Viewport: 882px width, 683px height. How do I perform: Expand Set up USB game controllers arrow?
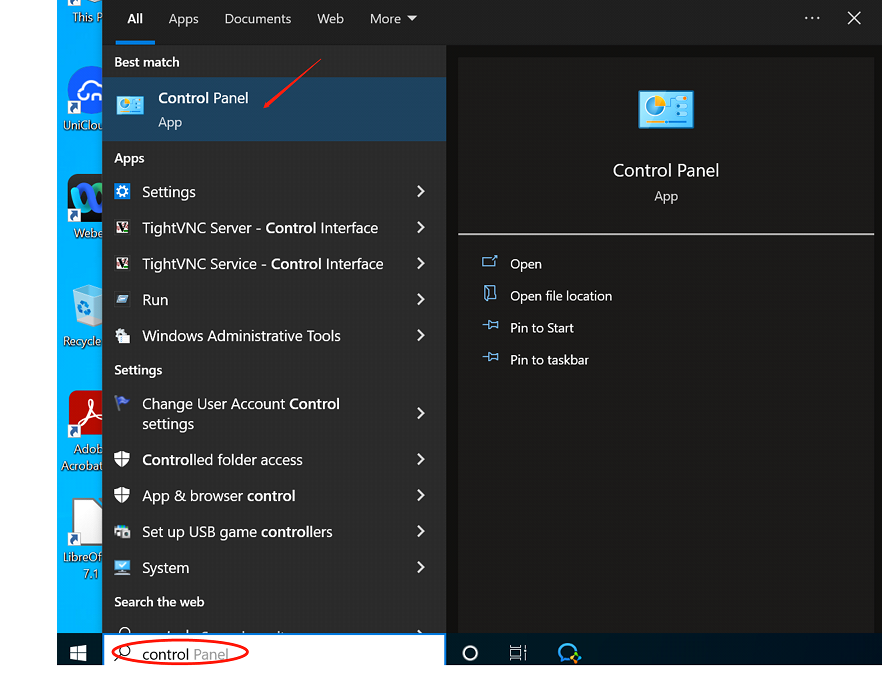click(x=421, y=532)
